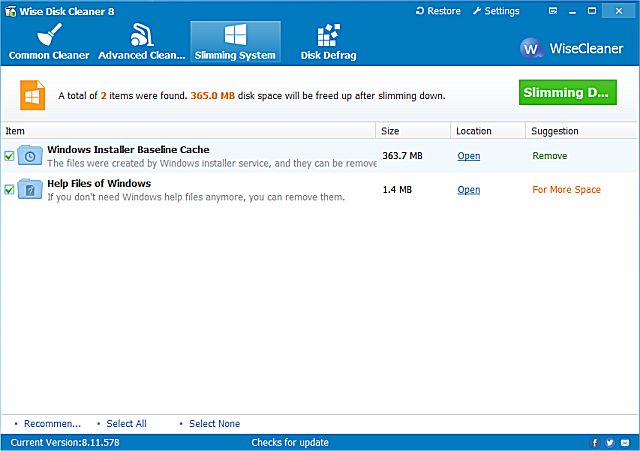Click Checks for update in status bar

tap(290, 442)
